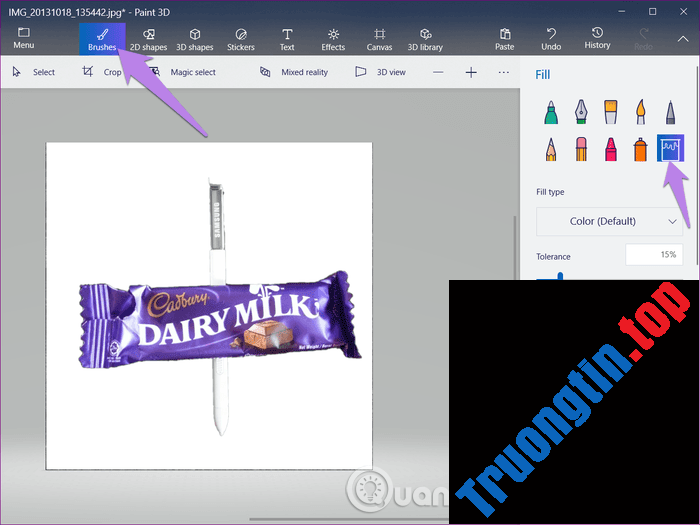
Task: Select the Oil brush
Action: 611,112
